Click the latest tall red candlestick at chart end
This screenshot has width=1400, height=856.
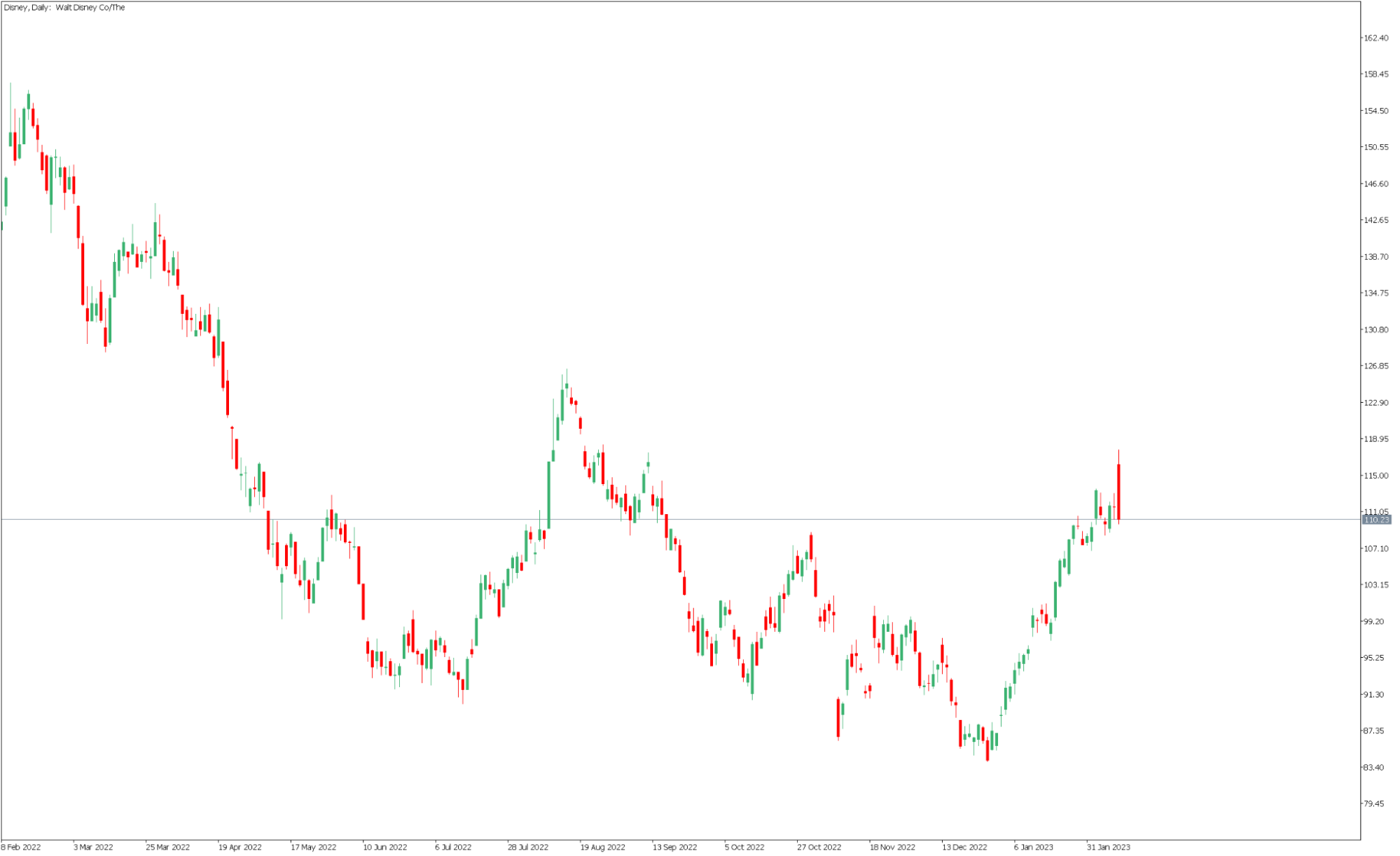[x=1118, y=492]
